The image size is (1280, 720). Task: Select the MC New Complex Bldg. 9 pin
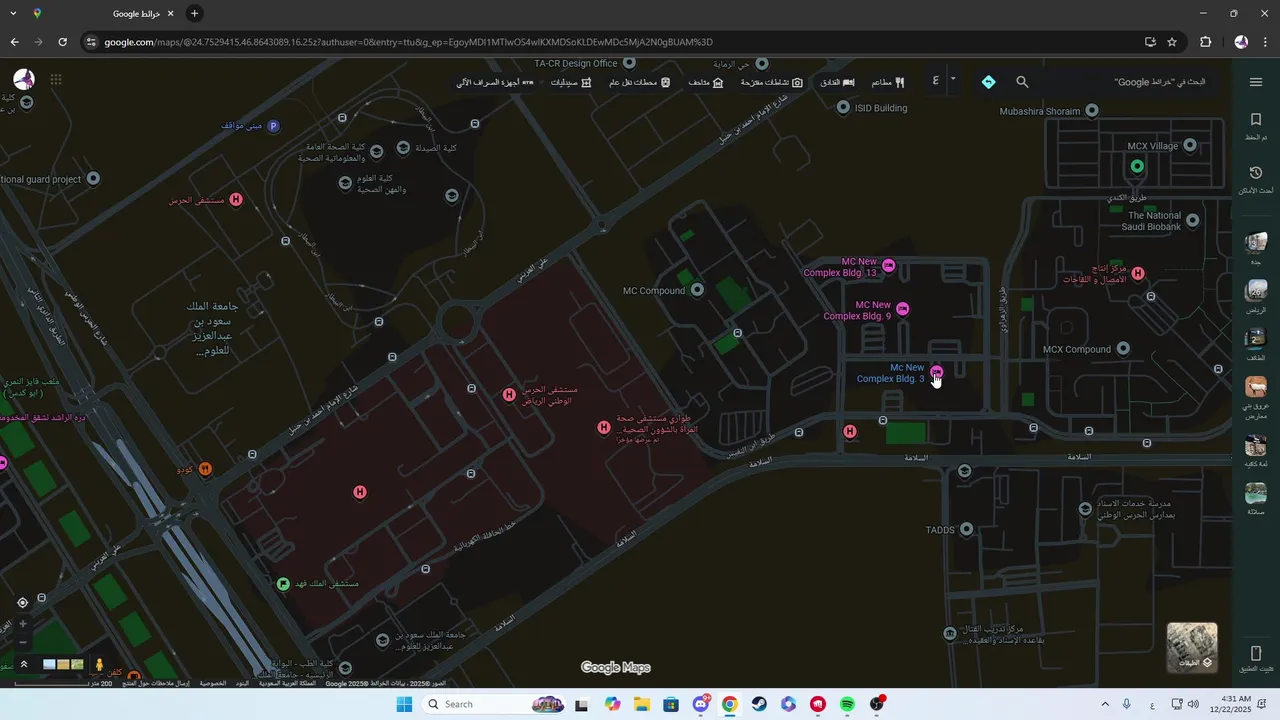click(x=903, y=309)
